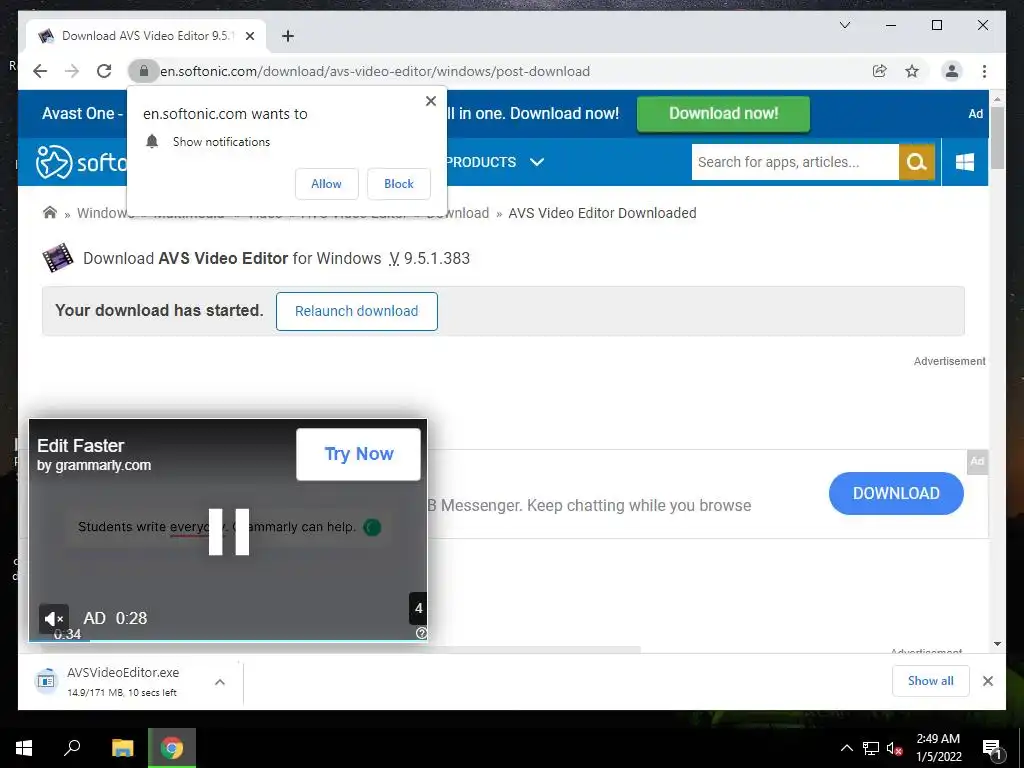
Task: Dismiss the notification permission popup
Action: tap(430, 101)
